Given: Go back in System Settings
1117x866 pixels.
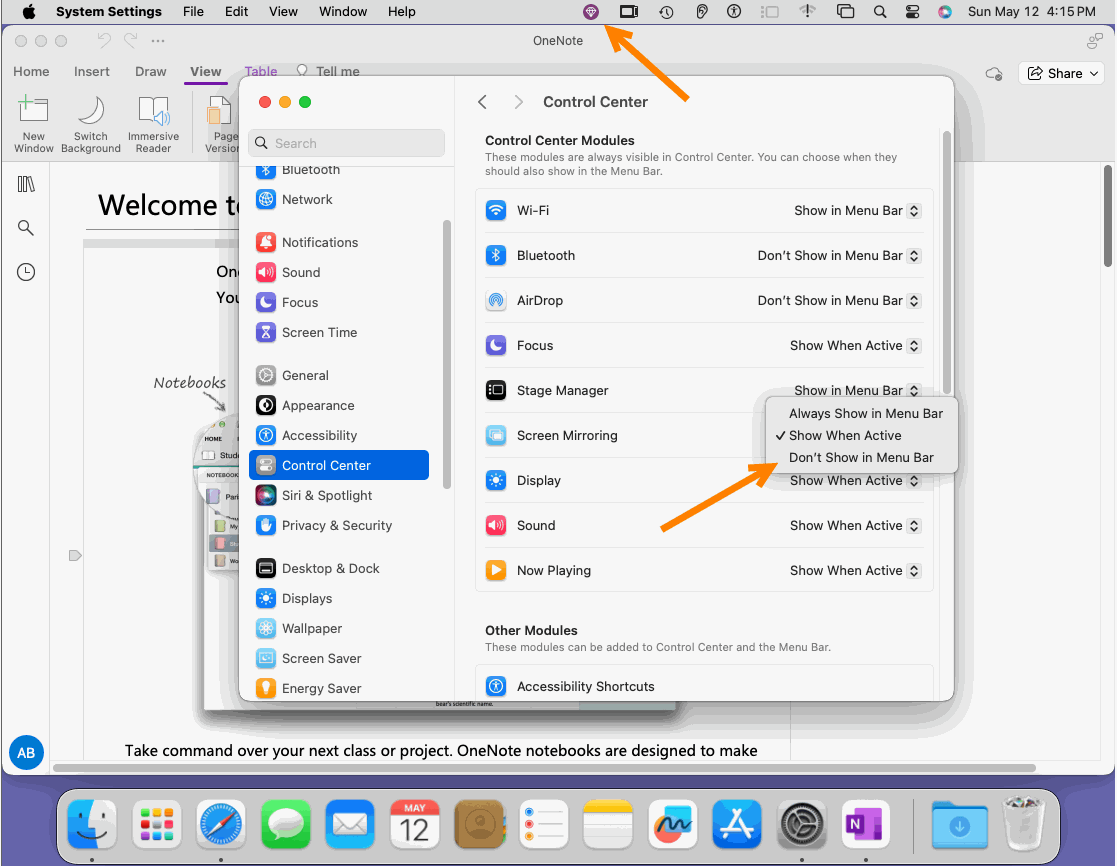Looking at the screenshot, I should click(x=482, y=102).
